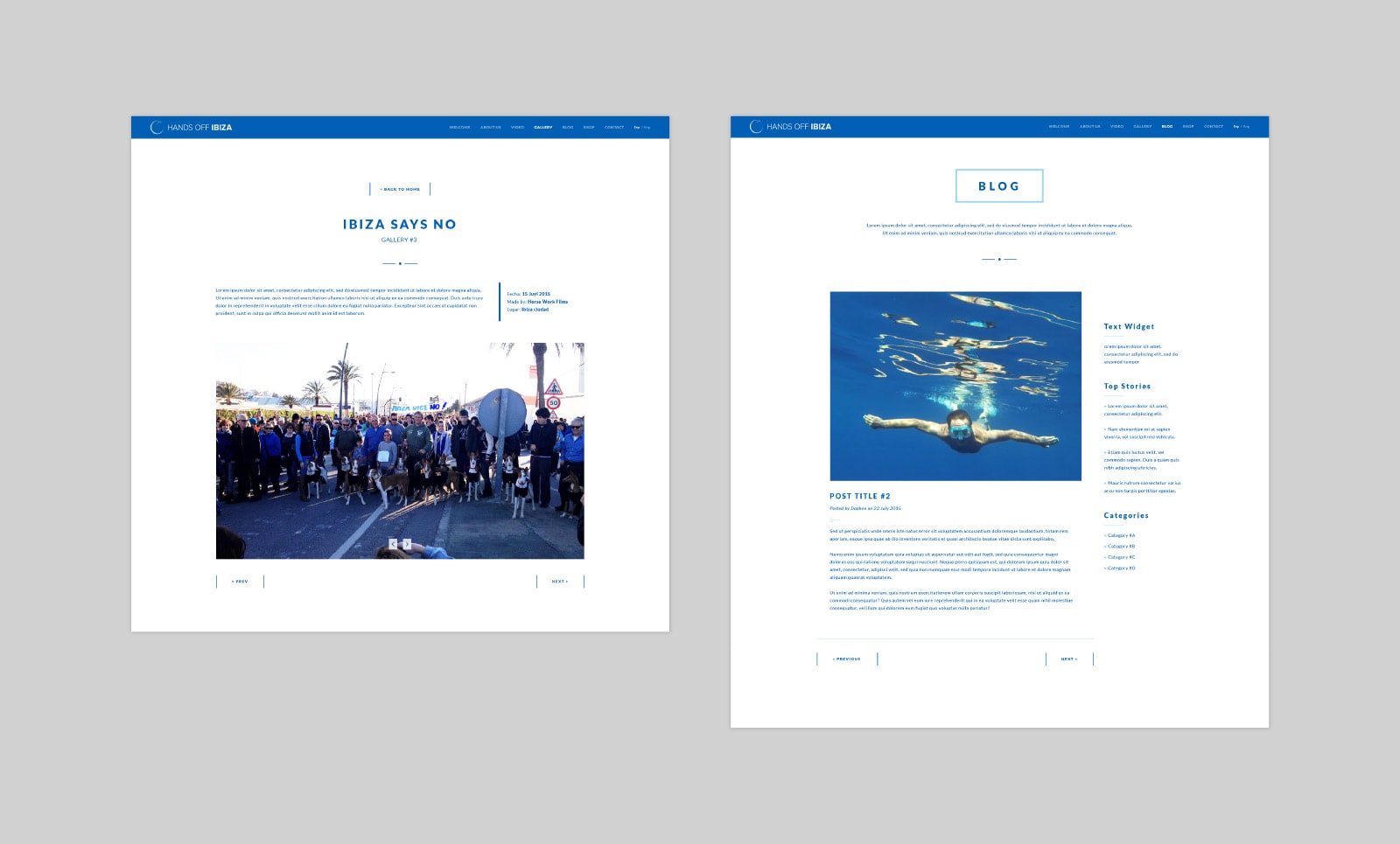Open Category #D in the sidebar
Screen dimensions: 1400x844
(x=1120, y=568)
